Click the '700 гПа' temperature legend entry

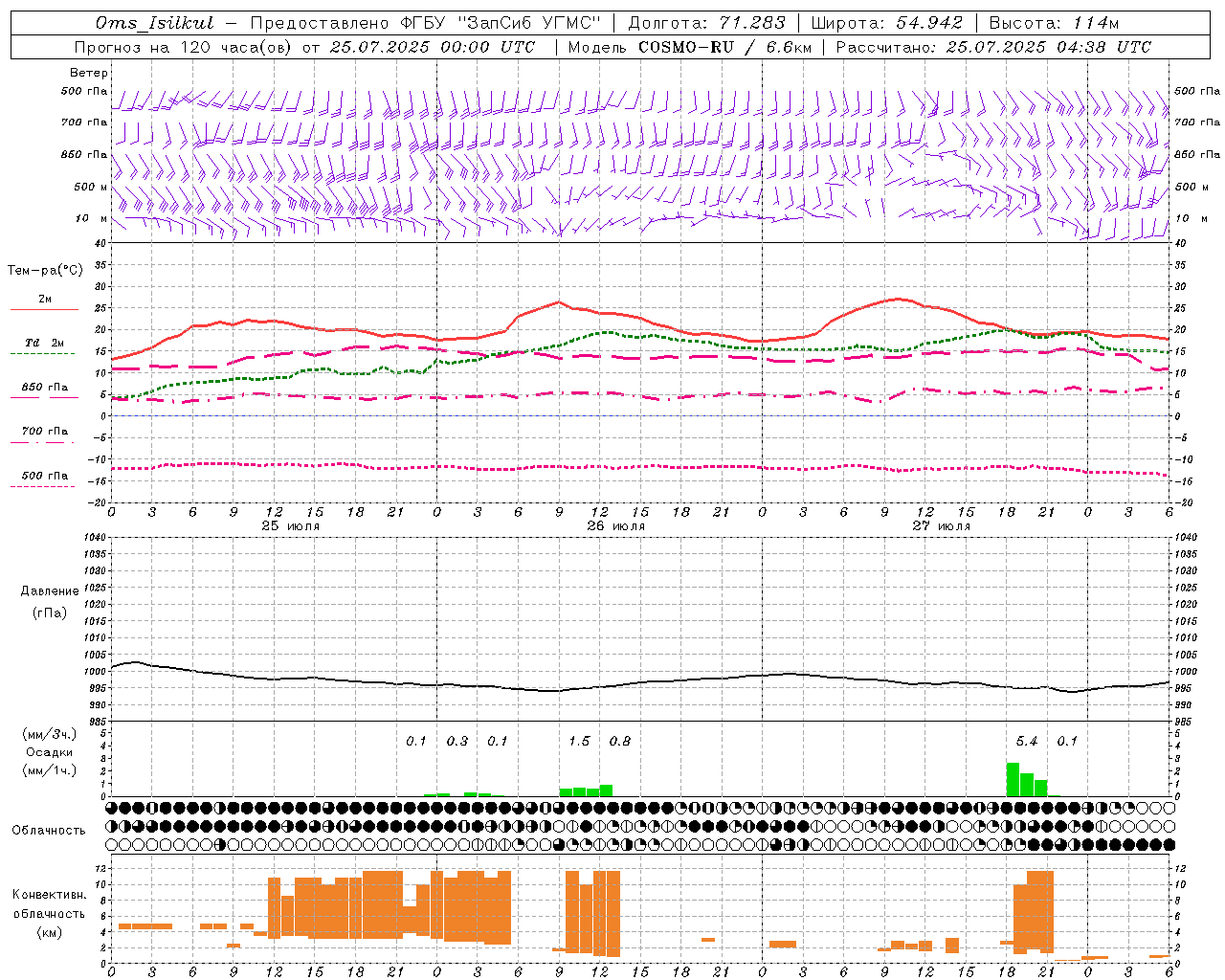pyautogui.click(x=44, y=432)
